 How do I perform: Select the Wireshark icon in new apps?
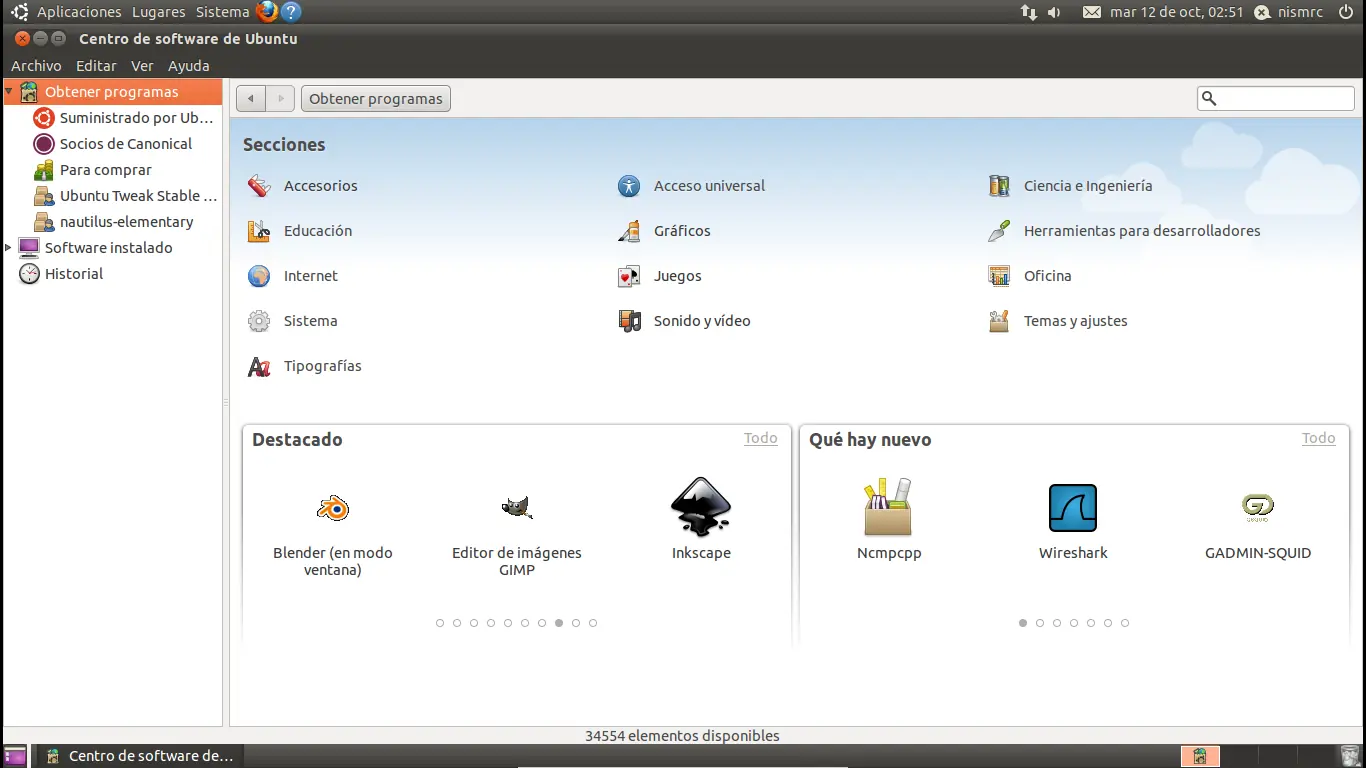coord(1073,508)
